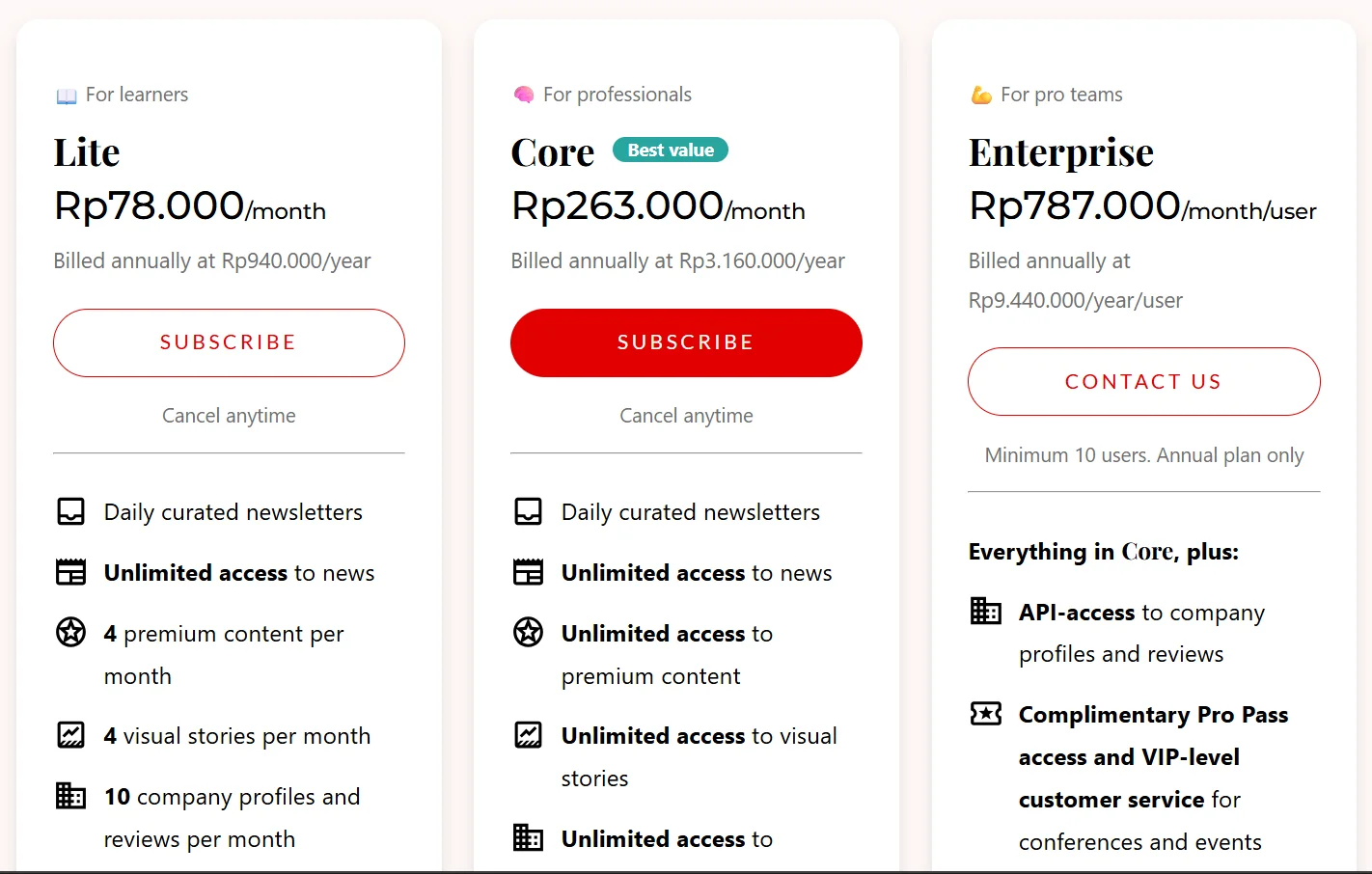Subscribe to the Core plan
The height and width of the screenshot is (874, 1372).
pos(686,342)
